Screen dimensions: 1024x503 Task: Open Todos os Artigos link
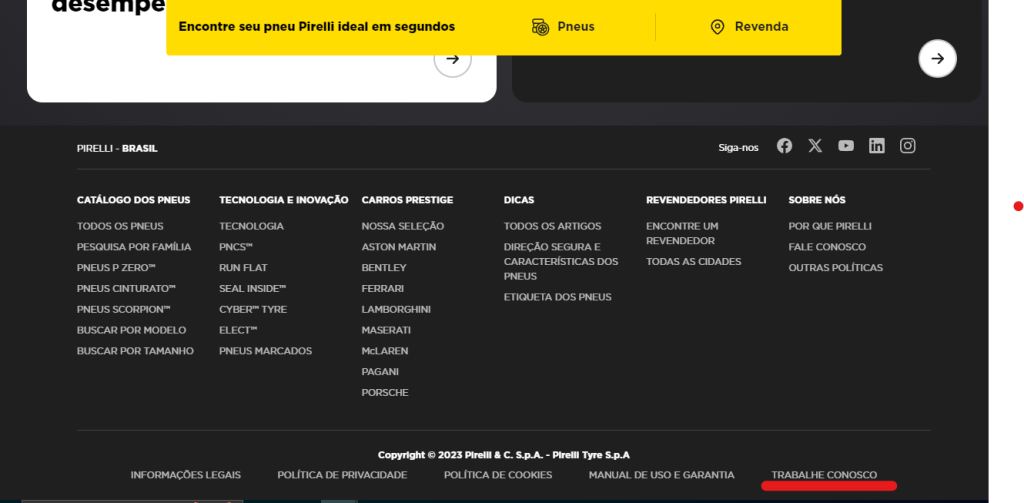[552, 226]
